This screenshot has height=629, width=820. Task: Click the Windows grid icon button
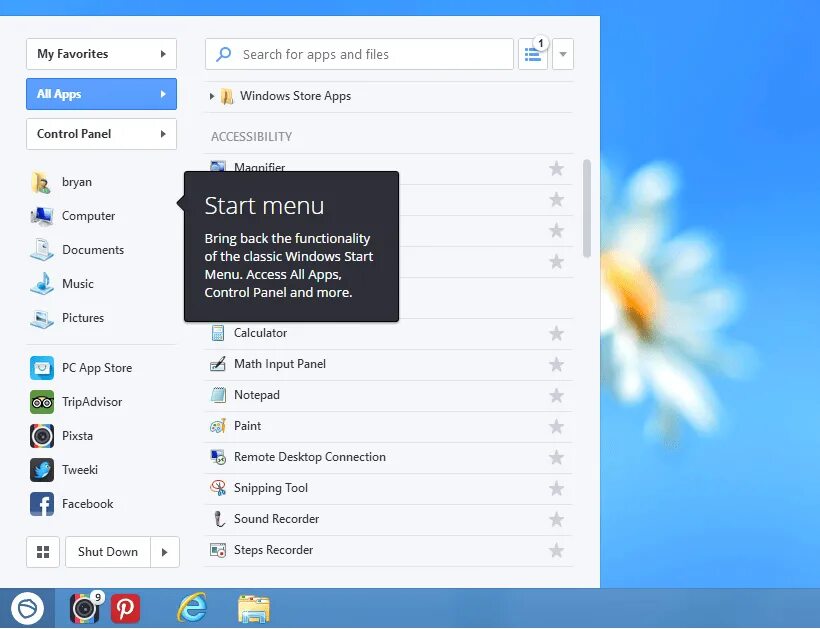pyautogui.click(x=43, y=552)
